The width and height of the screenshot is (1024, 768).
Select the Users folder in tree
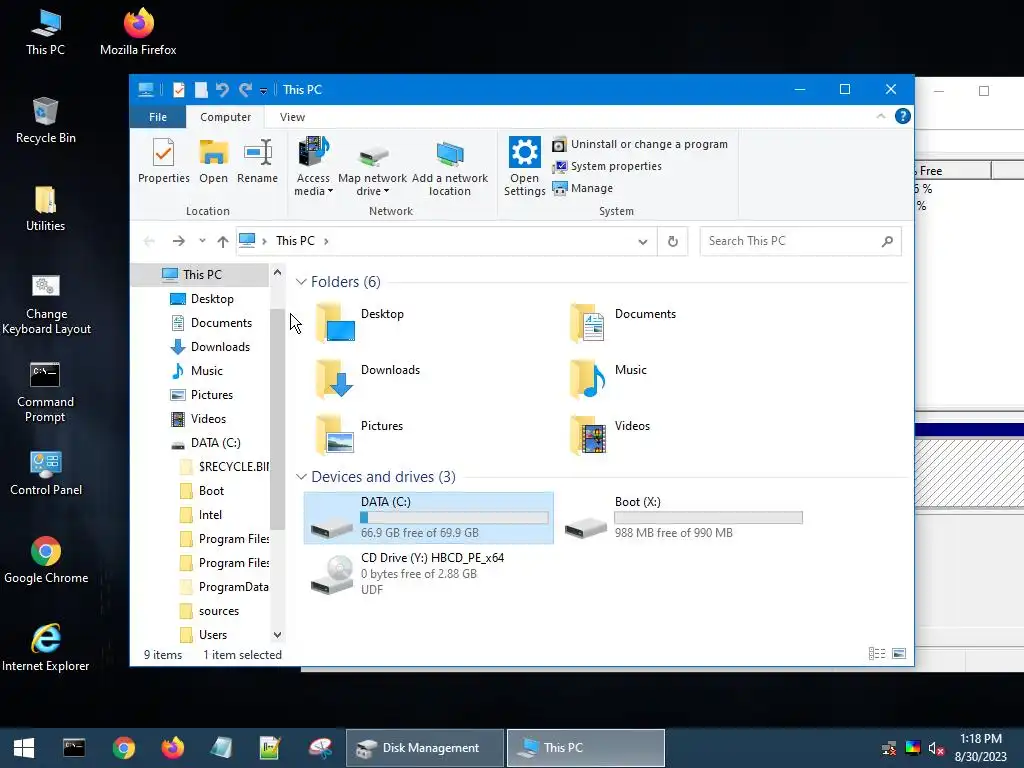click(213, 635)
